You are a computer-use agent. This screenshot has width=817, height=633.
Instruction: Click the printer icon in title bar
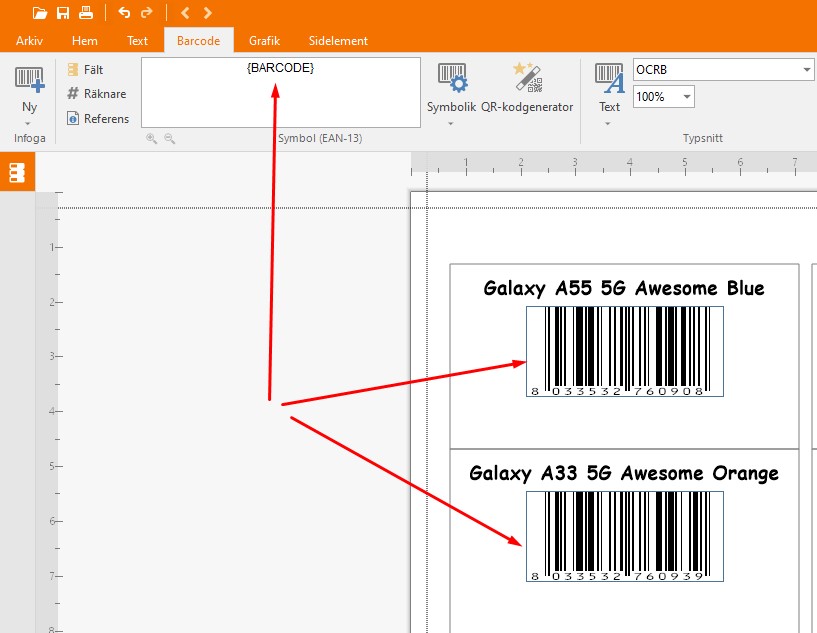tap(86, 13)
